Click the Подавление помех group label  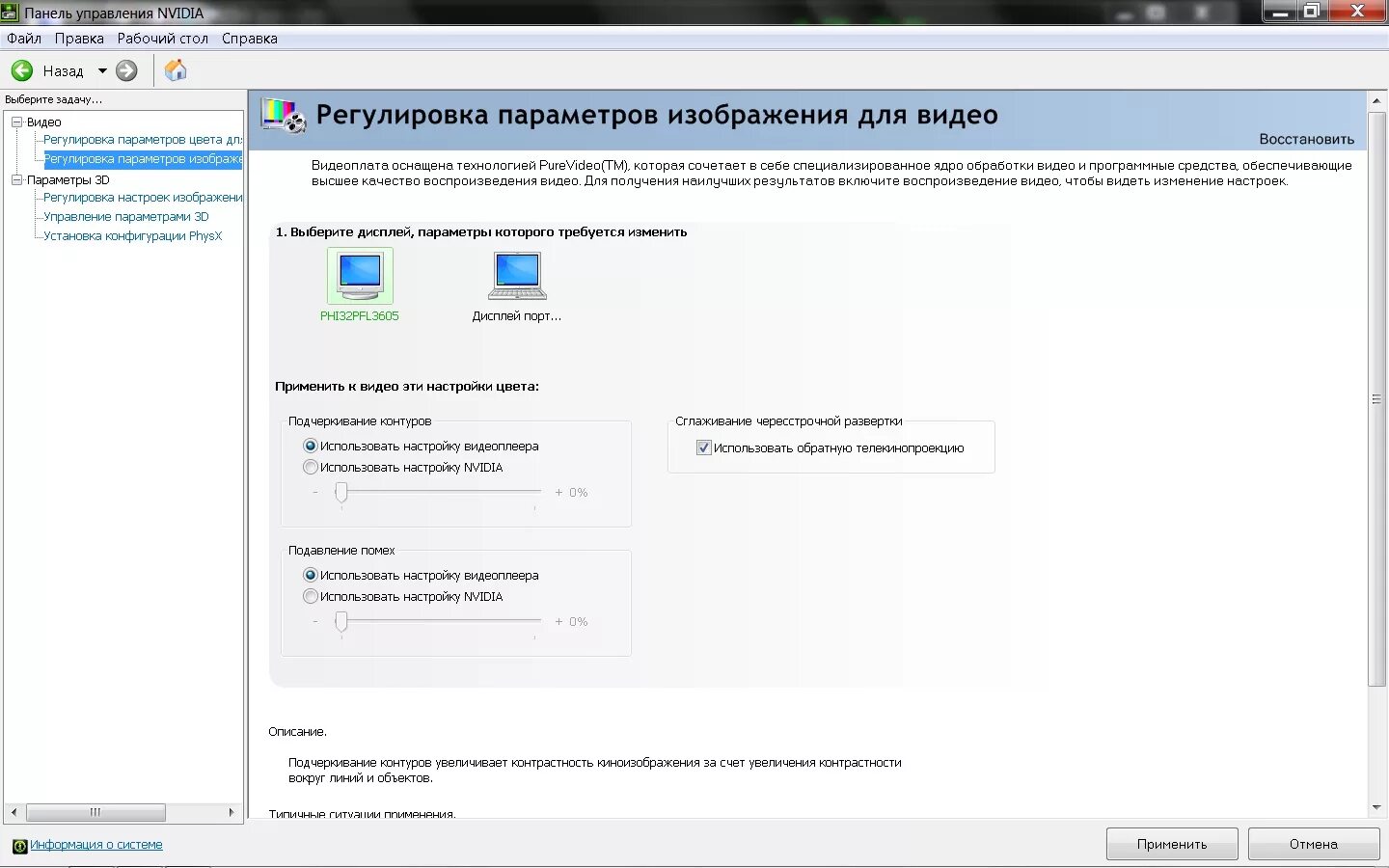click(341, 551)
